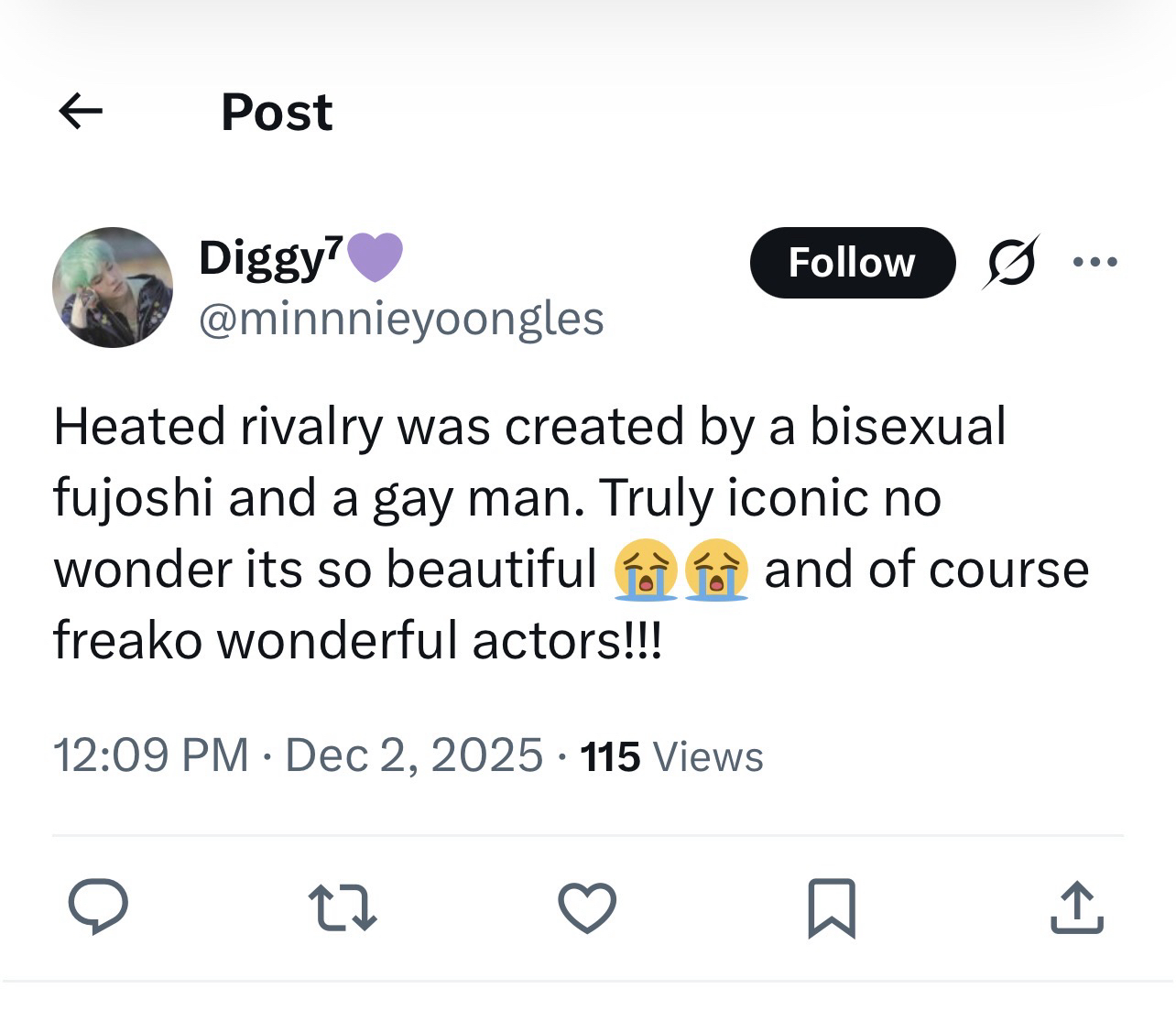The height and width of the screenshot is (1021, 1176).
Task: Like the post with the heart icon
Action: 587,907
